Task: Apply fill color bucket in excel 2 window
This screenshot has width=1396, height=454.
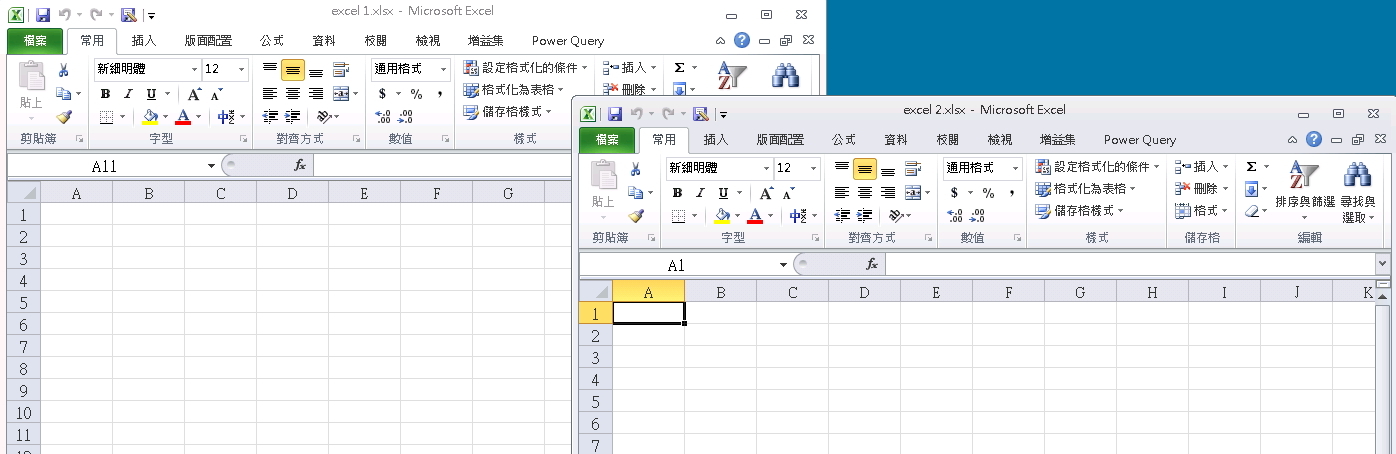Action: tap(723, 216)
